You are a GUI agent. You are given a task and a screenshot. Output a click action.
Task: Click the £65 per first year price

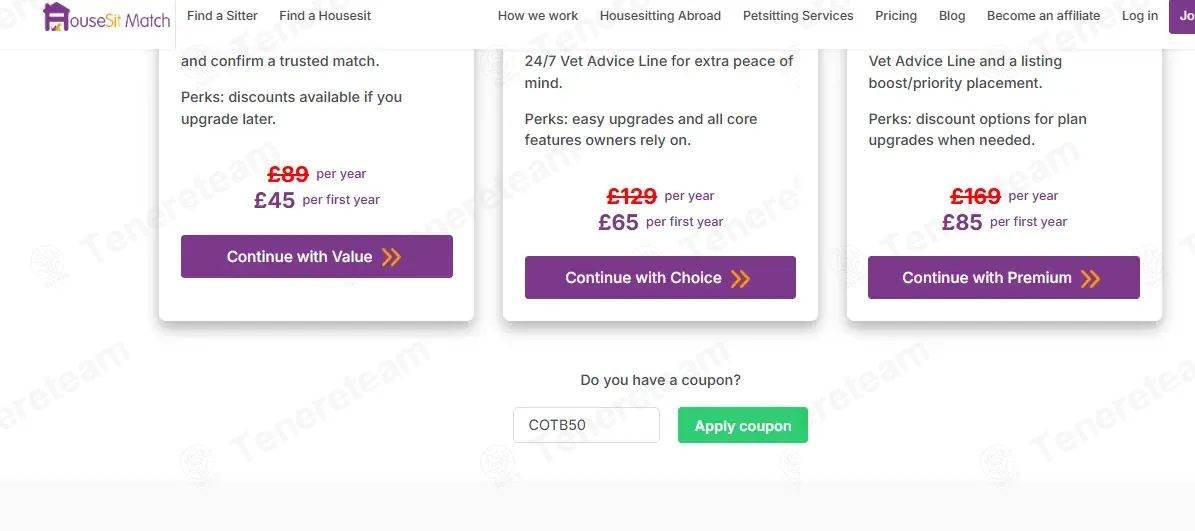pyautogui.click(x=660, y=222)
